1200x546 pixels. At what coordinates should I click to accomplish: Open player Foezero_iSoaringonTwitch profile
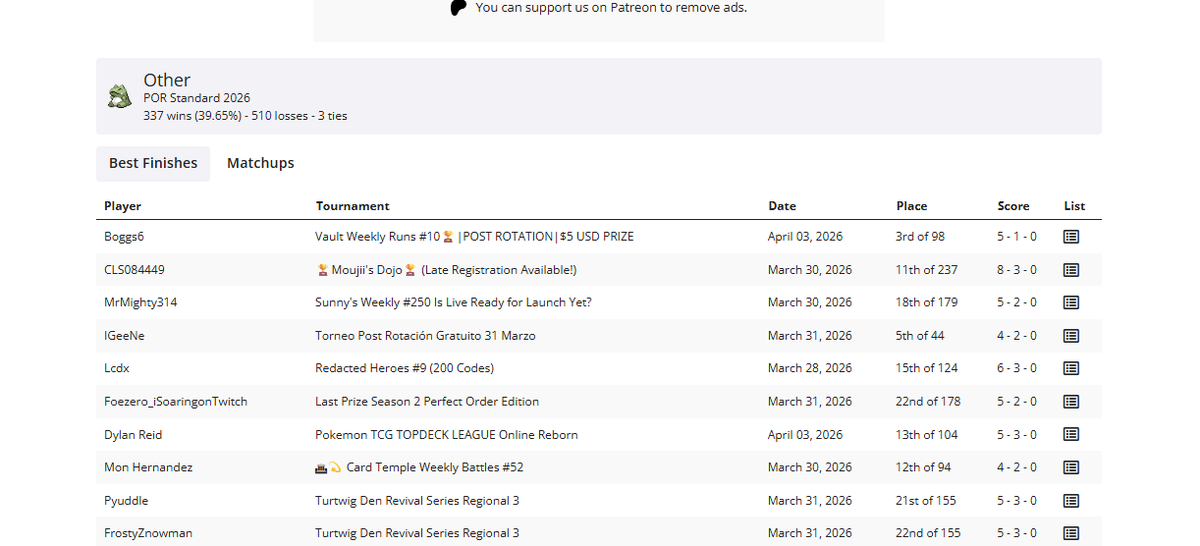[176, 401]
